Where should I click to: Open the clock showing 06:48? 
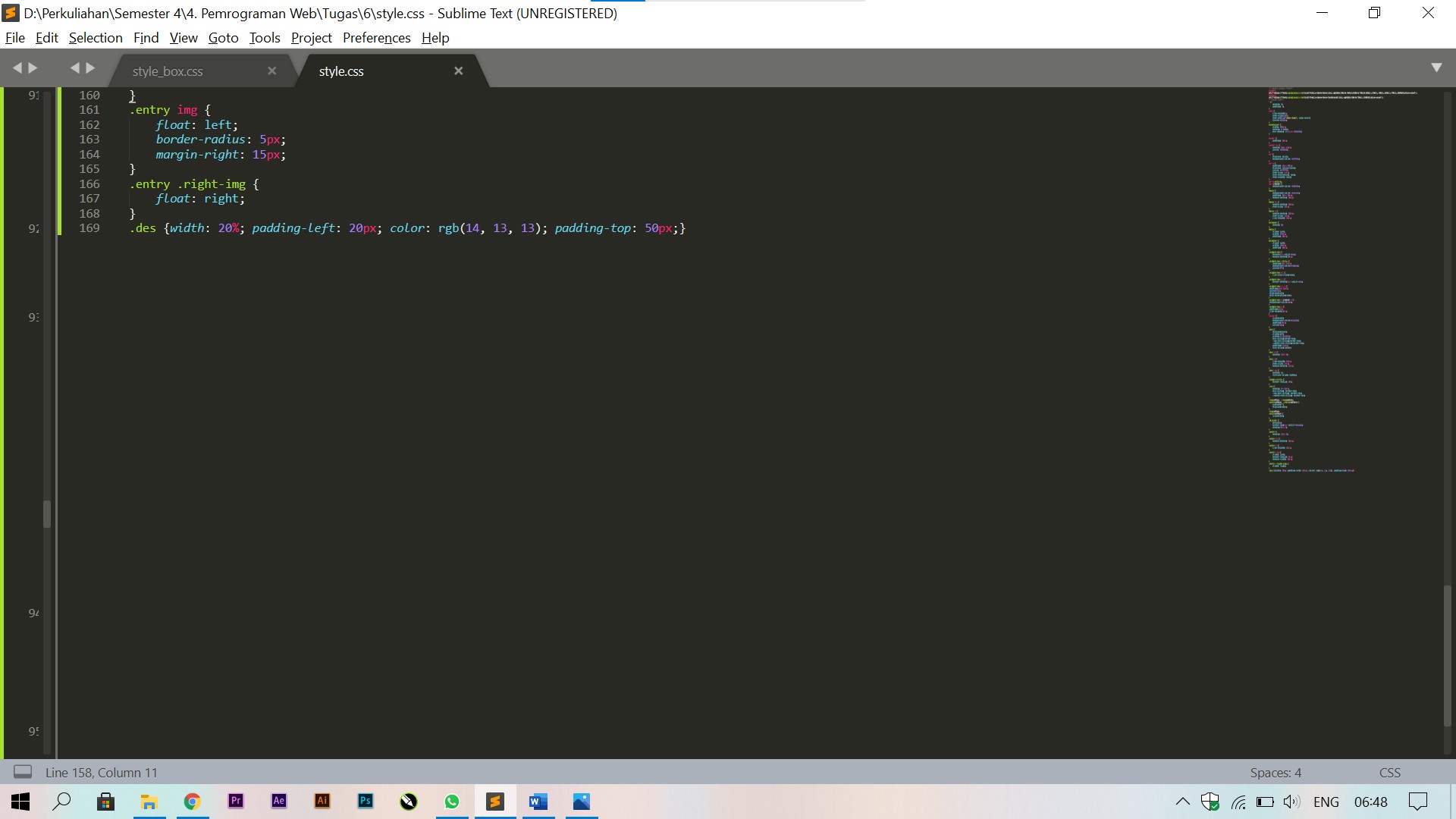[1370, 802]
